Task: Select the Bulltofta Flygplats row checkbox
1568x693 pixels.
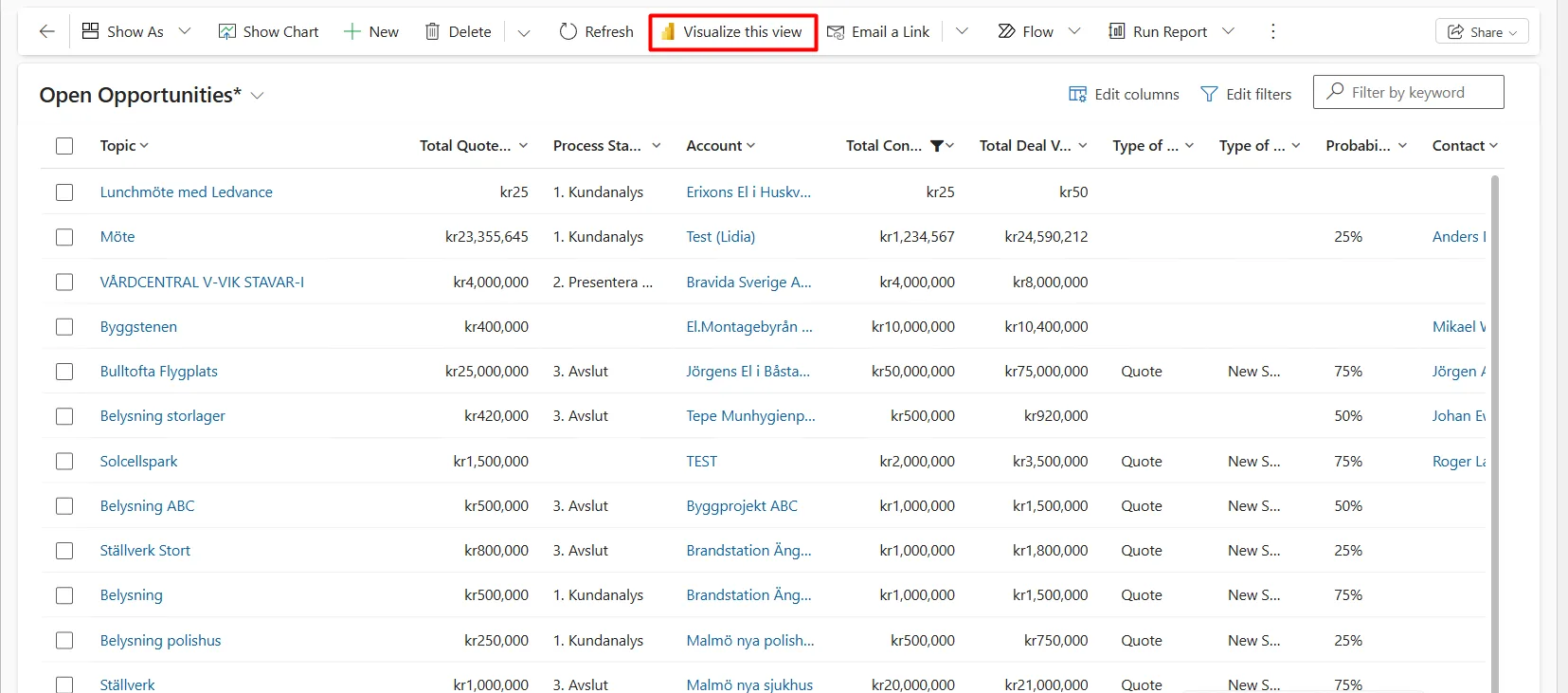Action: (64, 372)
